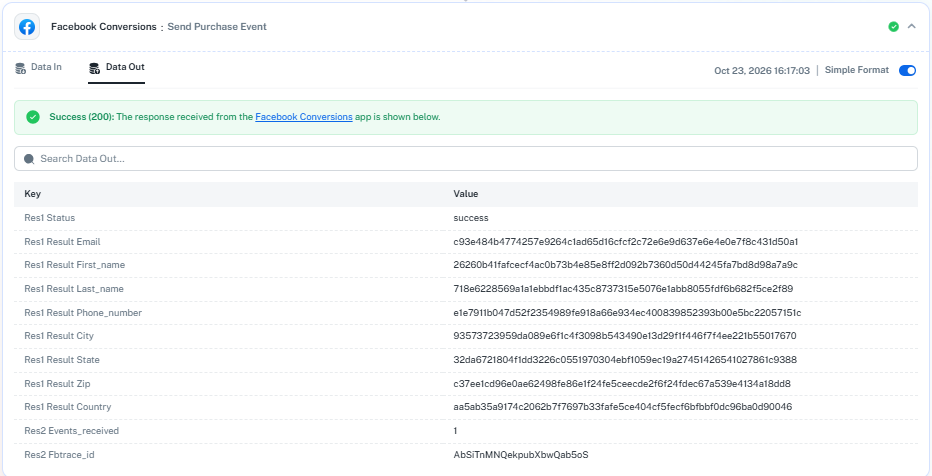Select the Res1 Result City key
Screen dimensions: 932x476
pyautogui.click(x=59, y=336)
